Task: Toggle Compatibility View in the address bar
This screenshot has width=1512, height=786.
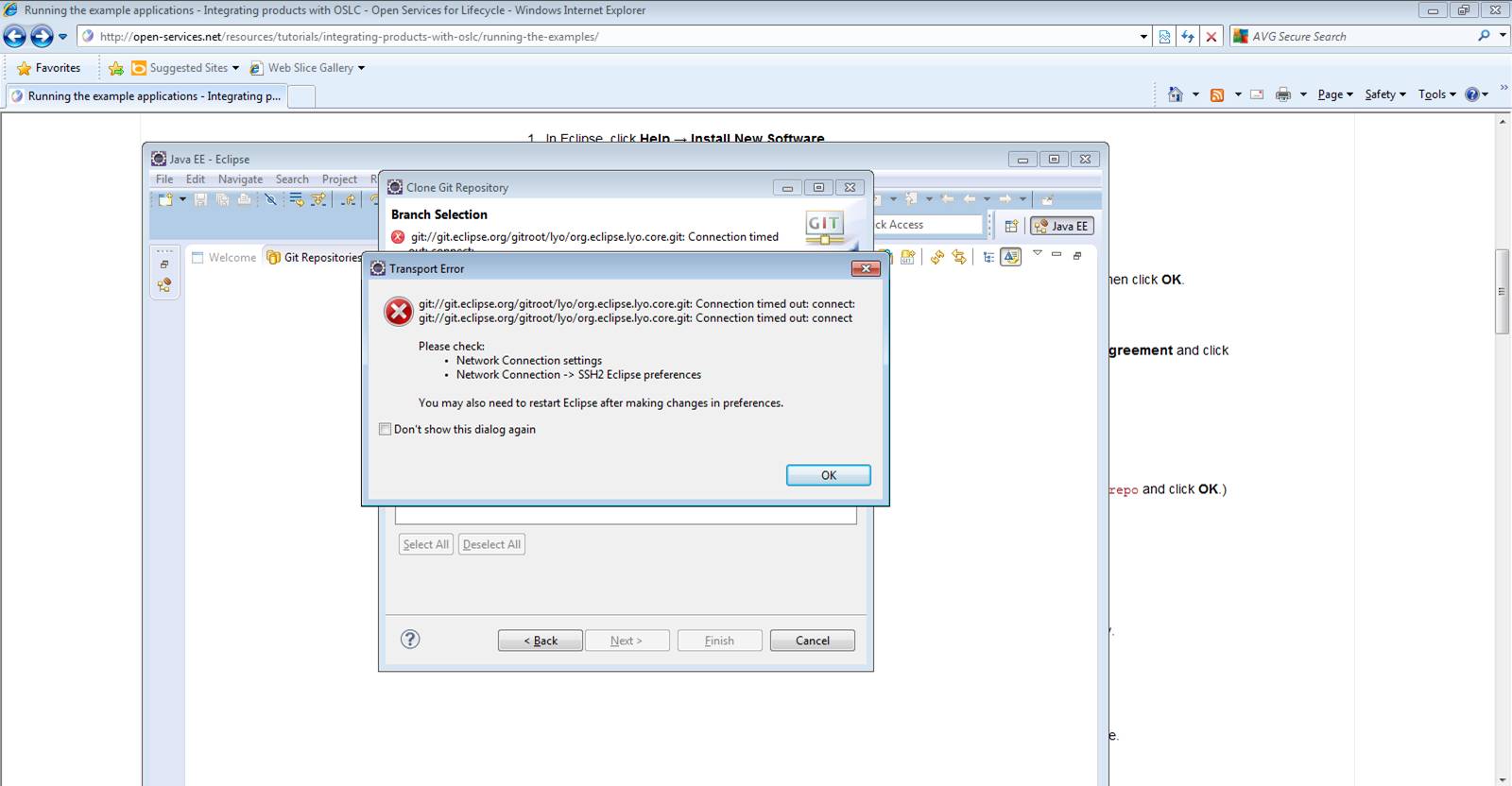Action: tap(1164, 37)
